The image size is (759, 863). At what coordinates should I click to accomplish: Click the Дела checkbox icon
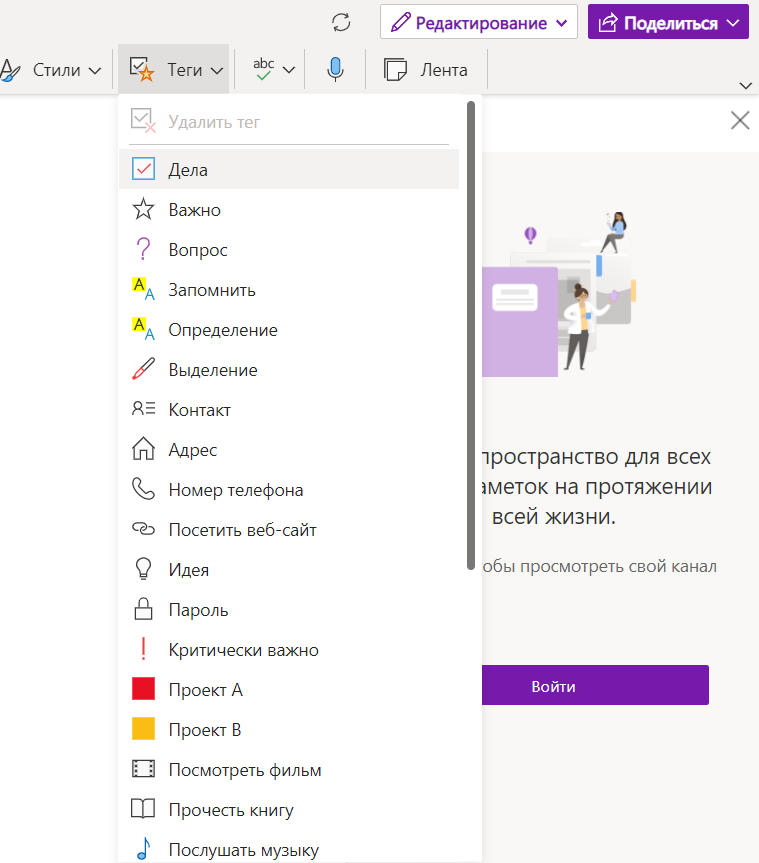pyautogui.click(x=144, y=169)
